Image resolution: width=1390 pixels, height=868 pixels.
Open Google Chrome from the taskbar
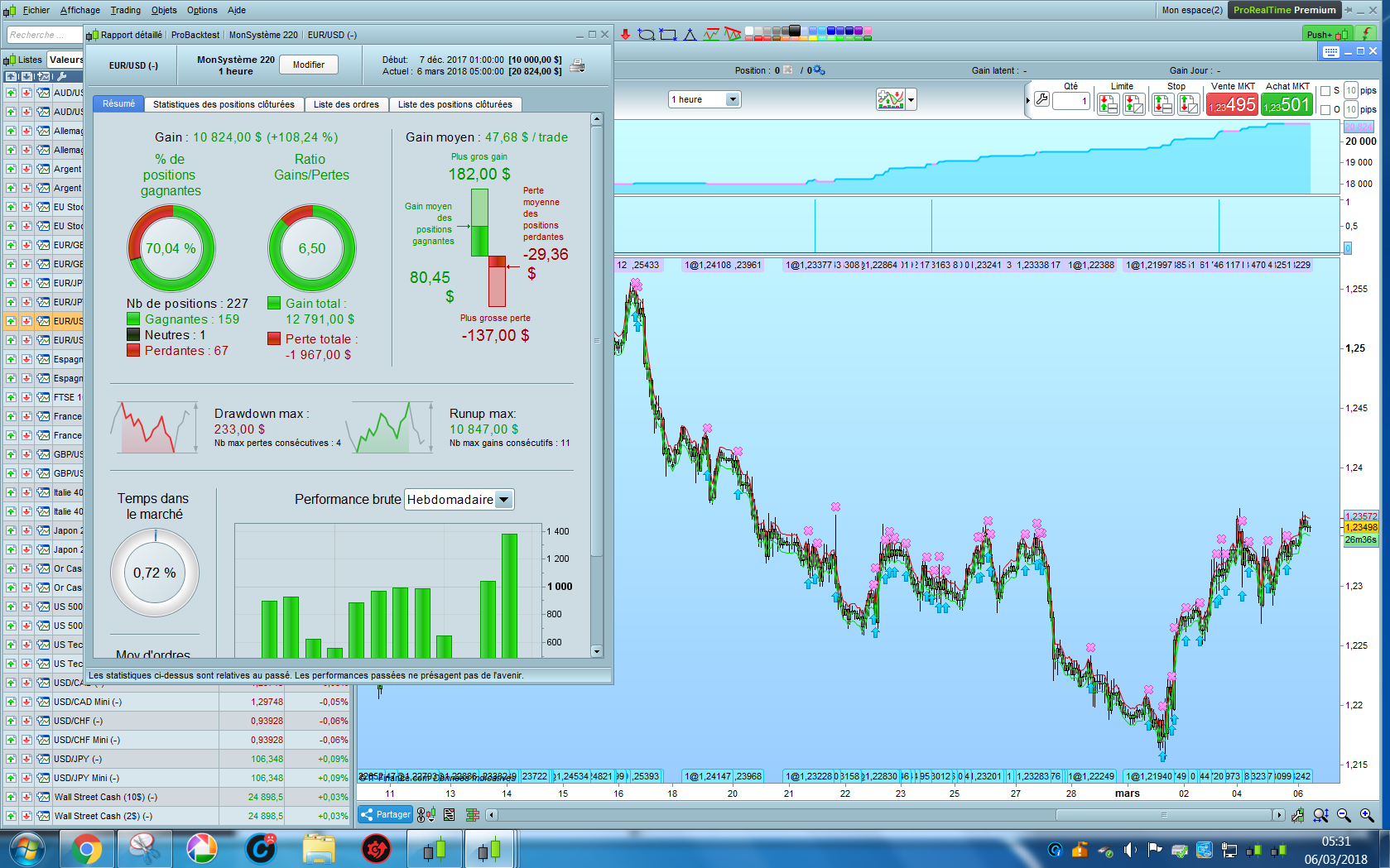[x=86, y=849]
